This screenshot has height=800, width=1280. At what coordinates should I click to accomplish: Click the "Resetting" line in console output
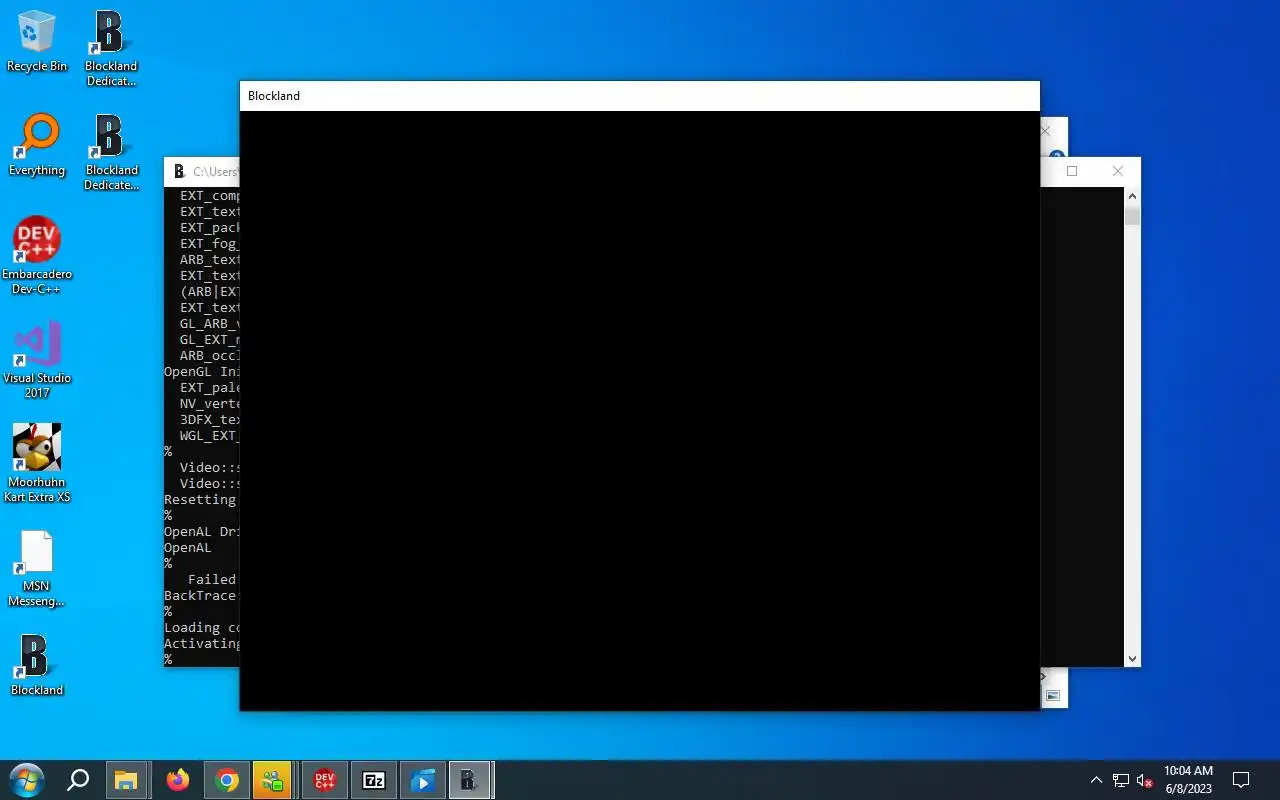[201, 499]
